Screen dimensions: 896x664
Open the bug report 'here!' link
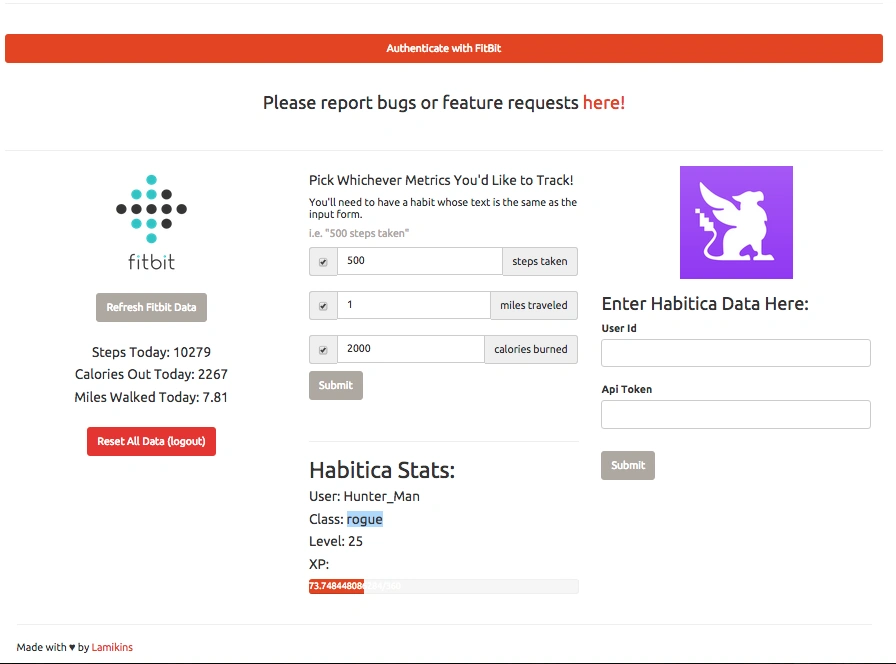pos(604,102)
